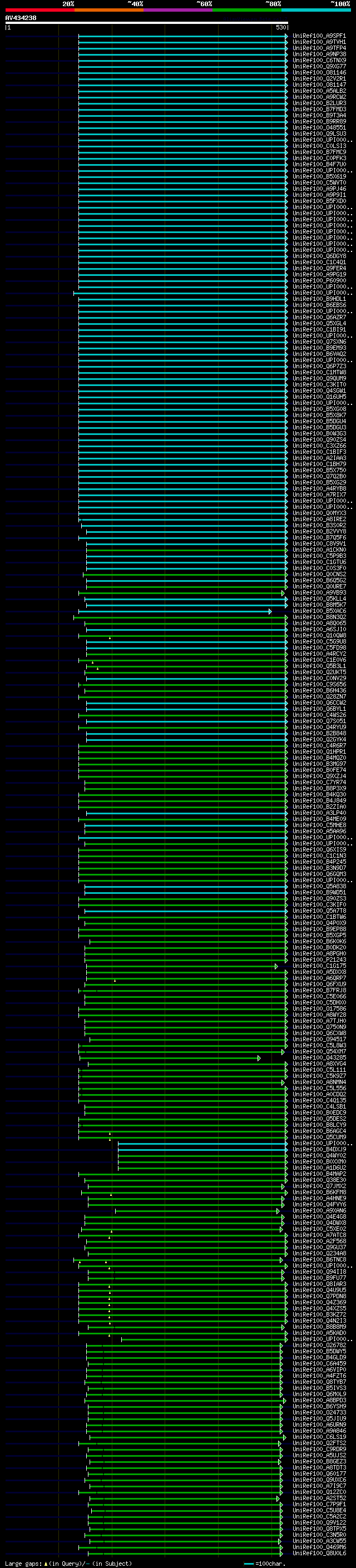Image resolution: width=356 pixels, height=1568 pixels.
Task: Click the white query sequence bar
Action: [147, 22]
